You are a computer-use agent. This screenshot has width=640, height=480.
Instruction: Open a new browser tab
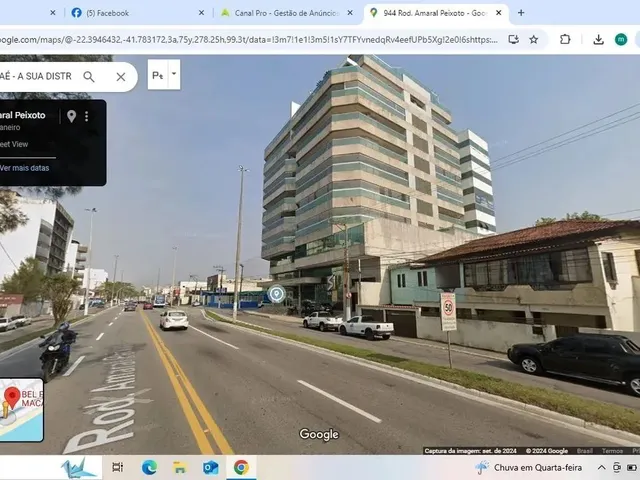[521, 13]
